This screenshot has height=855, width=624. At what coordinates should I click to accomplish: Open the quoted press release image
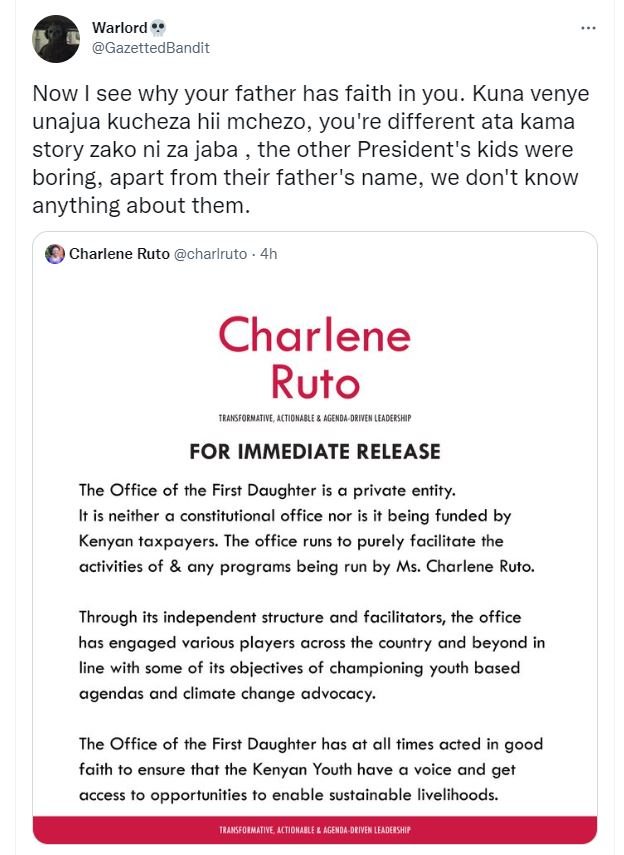tap(314, 560)
